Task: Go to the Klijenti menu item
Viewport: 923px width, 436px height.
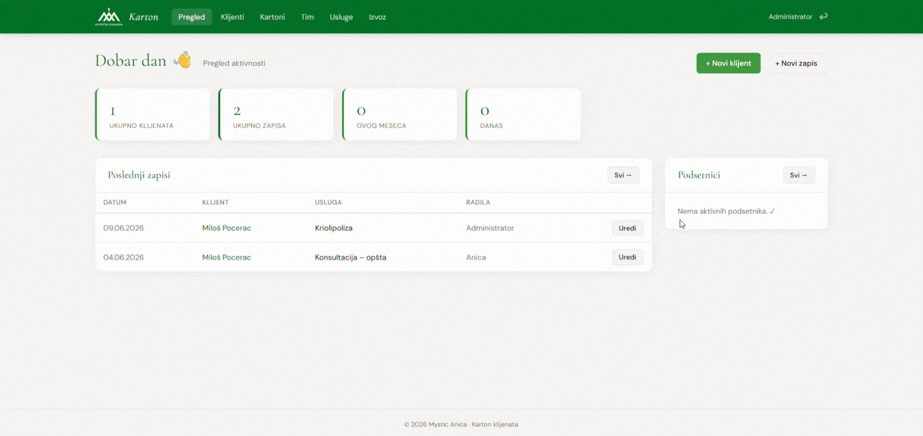Action: click(x=233, y=17)
